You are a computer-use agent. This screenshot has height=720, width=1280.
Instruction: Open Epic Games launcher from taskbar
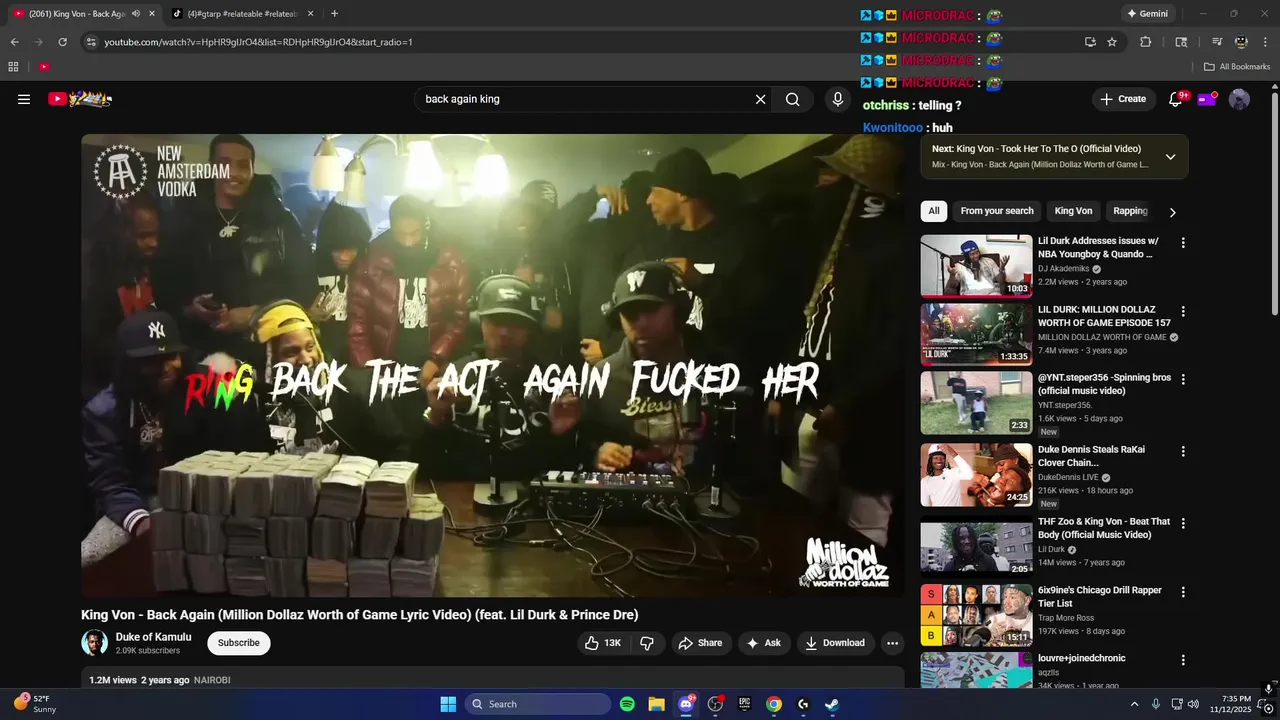click(744, 704)
